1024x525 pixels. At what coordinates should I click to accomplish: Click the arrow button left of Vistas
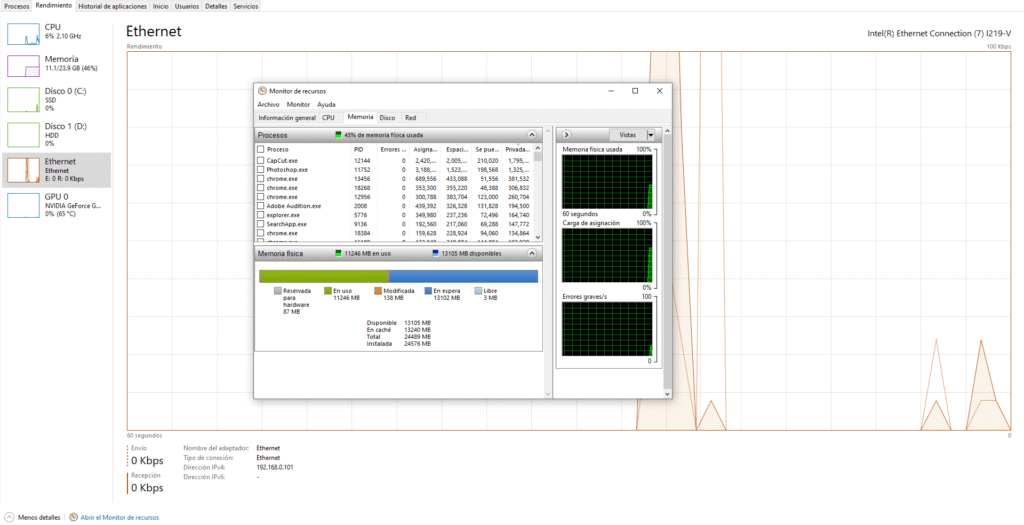[x=566, y=134]
